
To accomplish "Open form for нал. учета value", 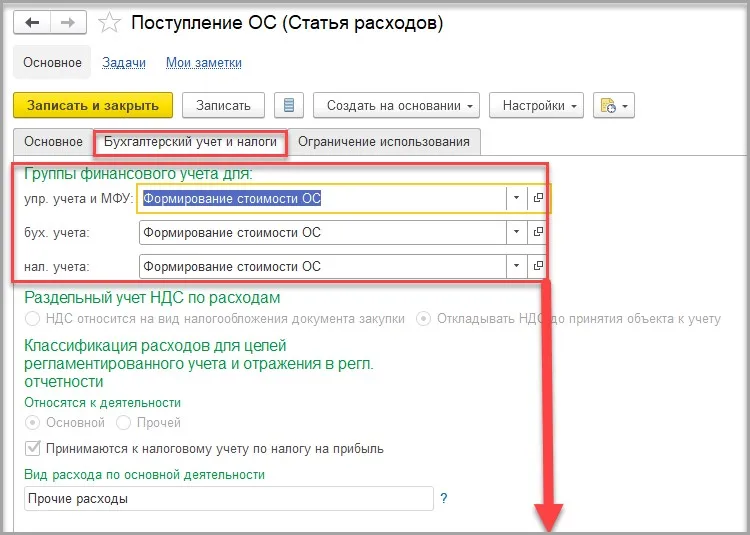I will point(538,267).
